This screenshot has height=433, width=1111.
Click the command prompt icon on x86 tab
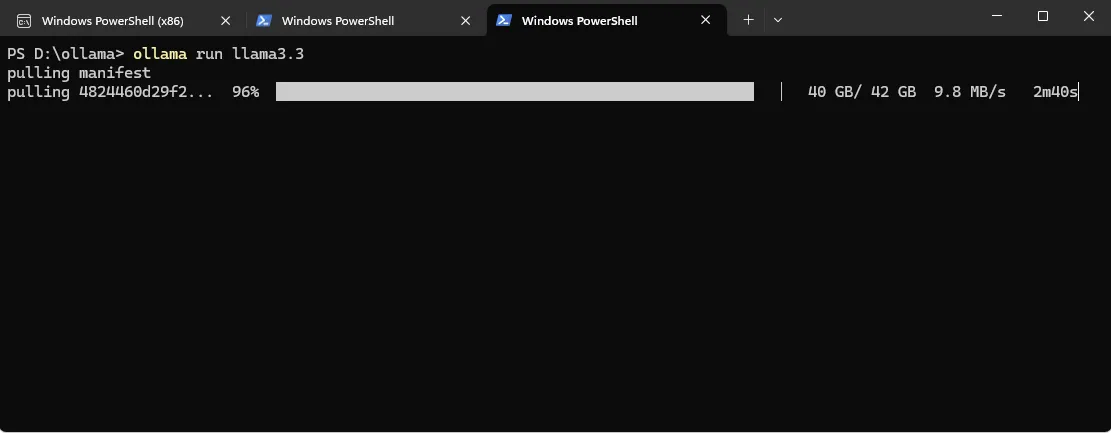click(23, 21)
